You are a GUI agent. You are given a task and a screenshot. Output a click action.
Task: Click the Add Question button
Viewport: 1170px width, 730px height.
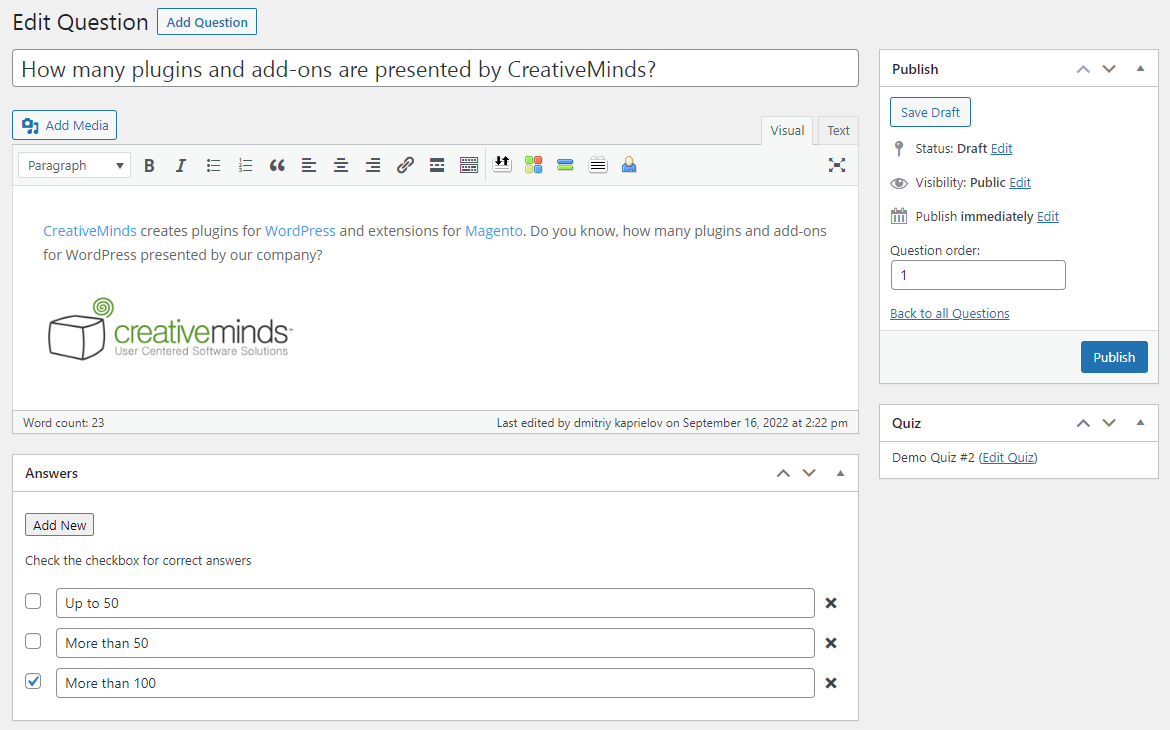pyautogui.click(x=207, y=22)
